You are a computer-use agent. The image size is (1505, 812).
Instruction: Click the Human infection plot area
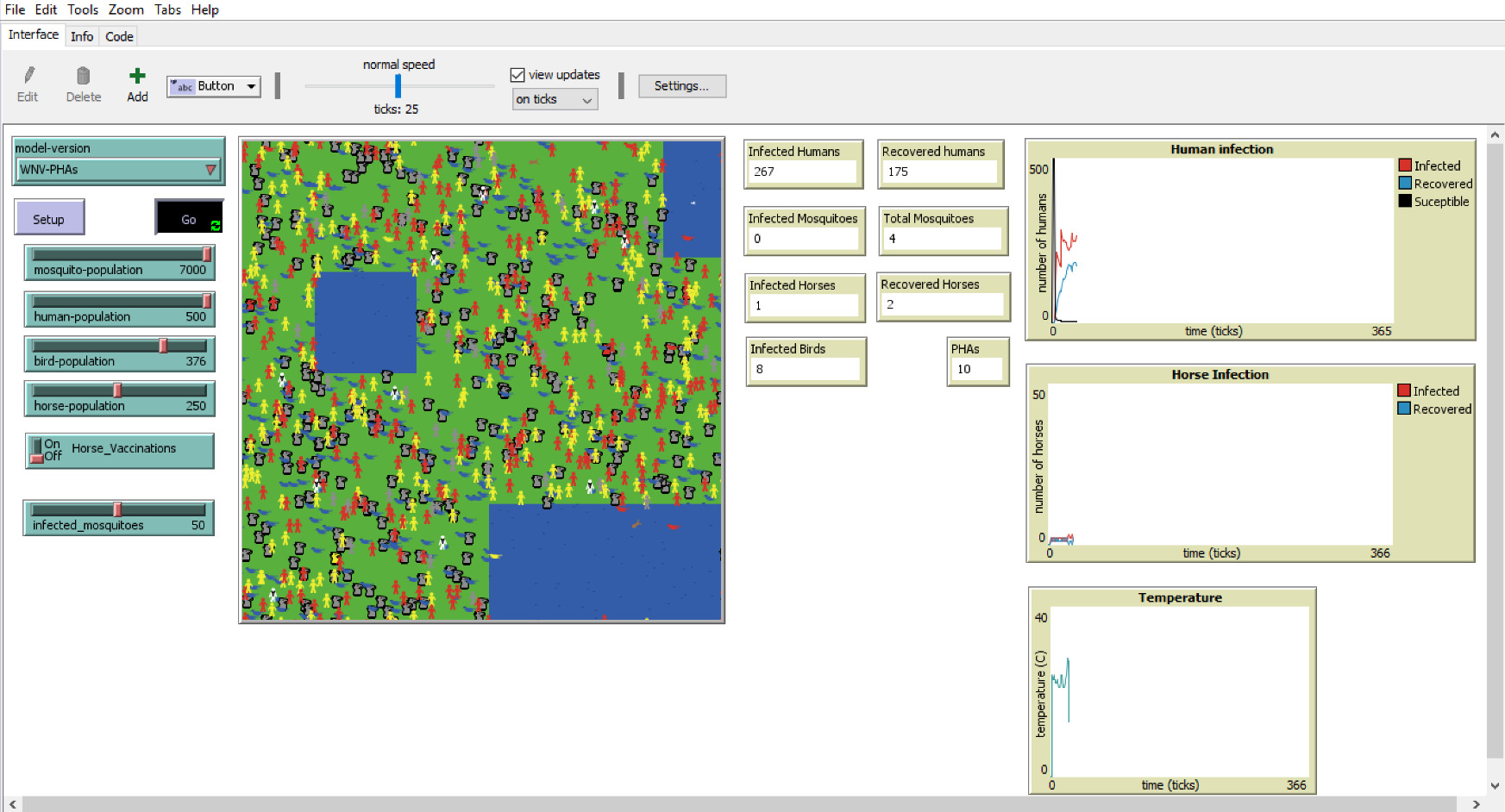(x=1223, y=240)
